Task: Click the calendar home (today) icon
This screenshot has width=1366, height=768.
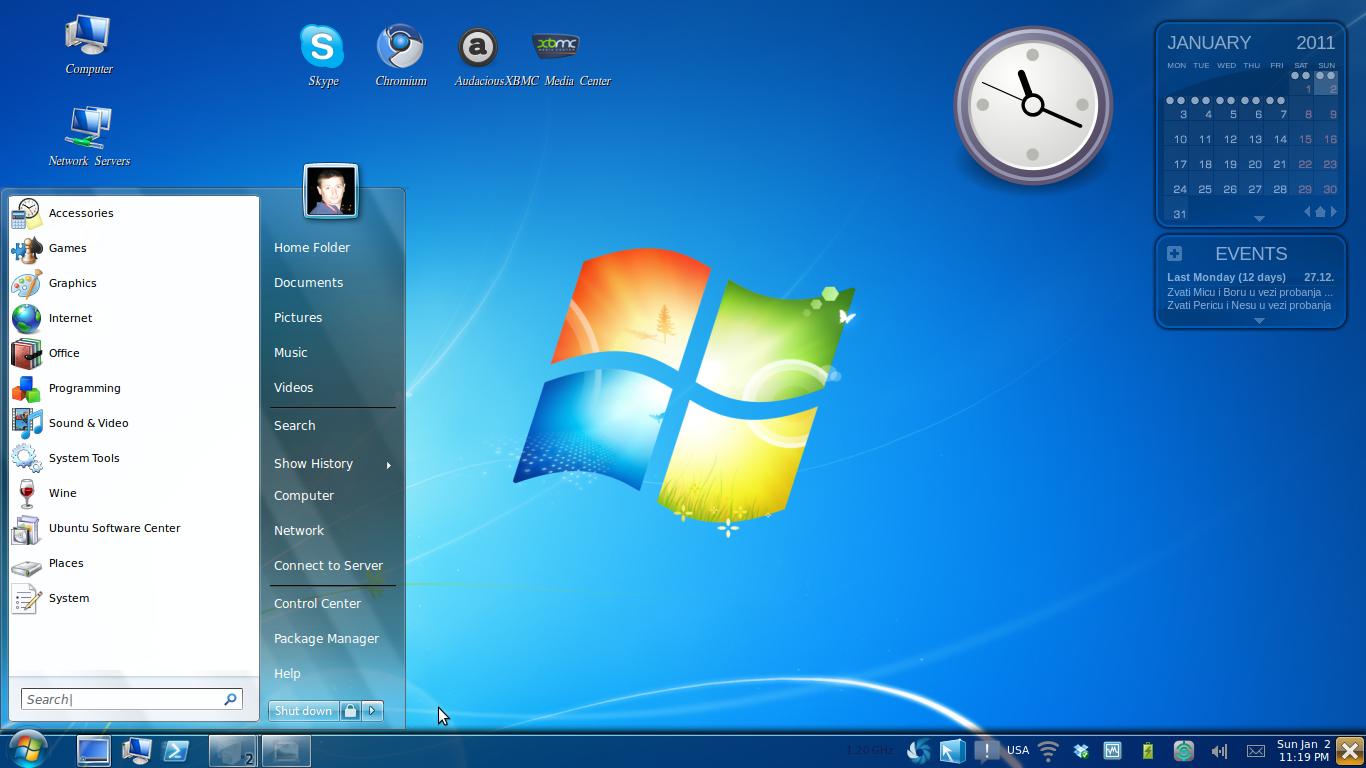Action: coord(1320,212)
